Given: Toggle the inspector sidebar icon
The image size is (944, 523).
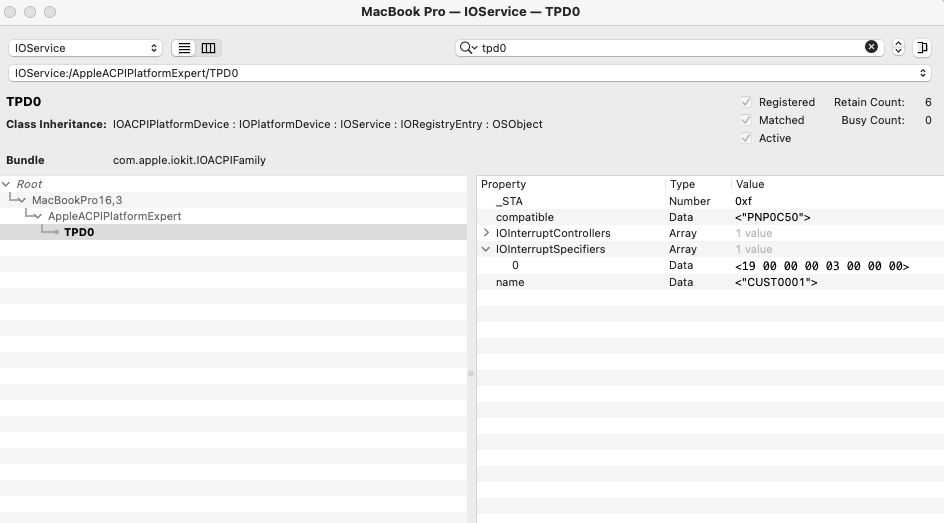Looking at the screenshot, I should 922,48.
